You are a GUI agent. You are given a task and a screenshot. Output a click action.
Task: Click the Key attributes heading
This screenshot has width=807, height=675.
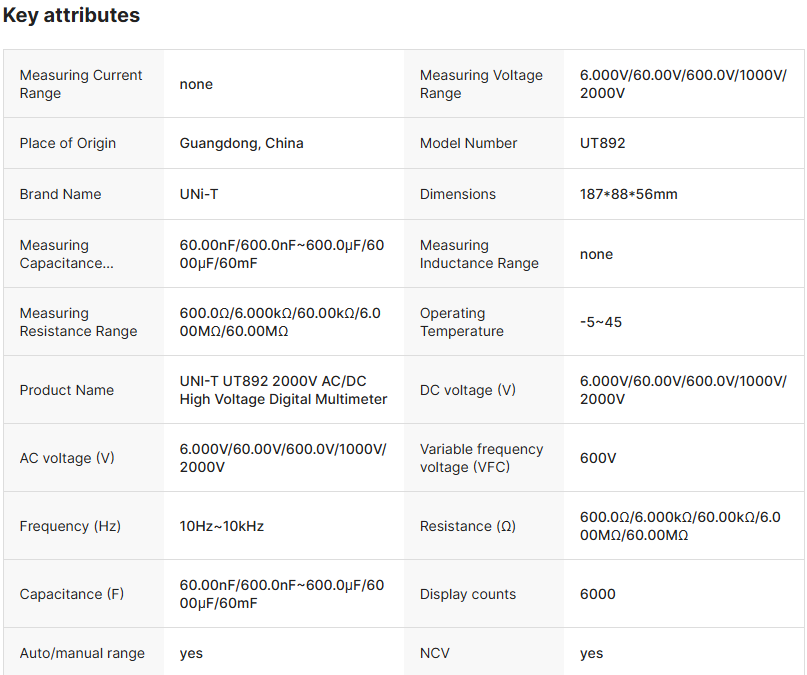(x=71, y=16)
